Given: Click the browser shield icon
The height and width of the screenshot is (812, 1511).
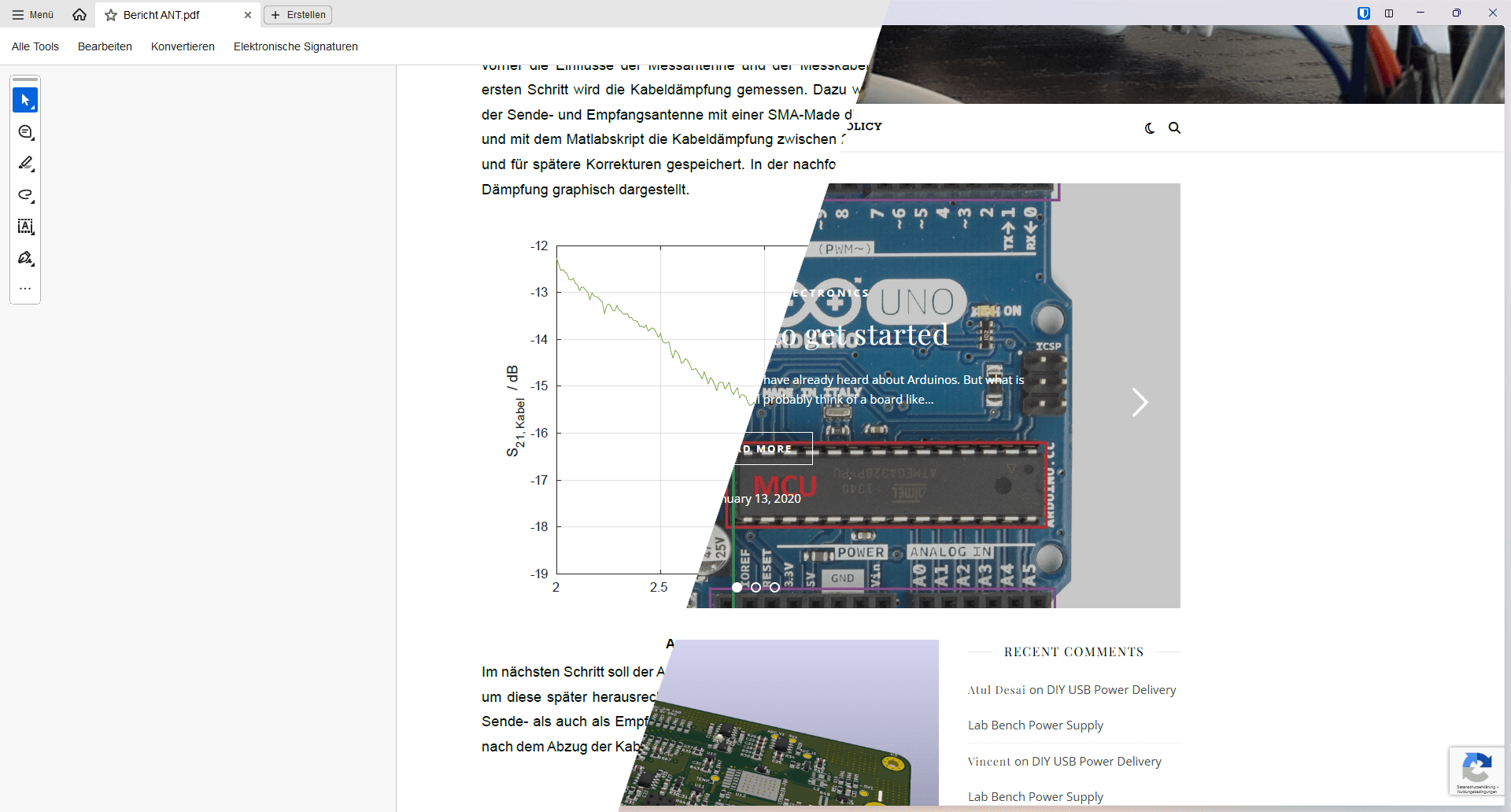Looking at the screenshot, I should [x=1362, y=13].
